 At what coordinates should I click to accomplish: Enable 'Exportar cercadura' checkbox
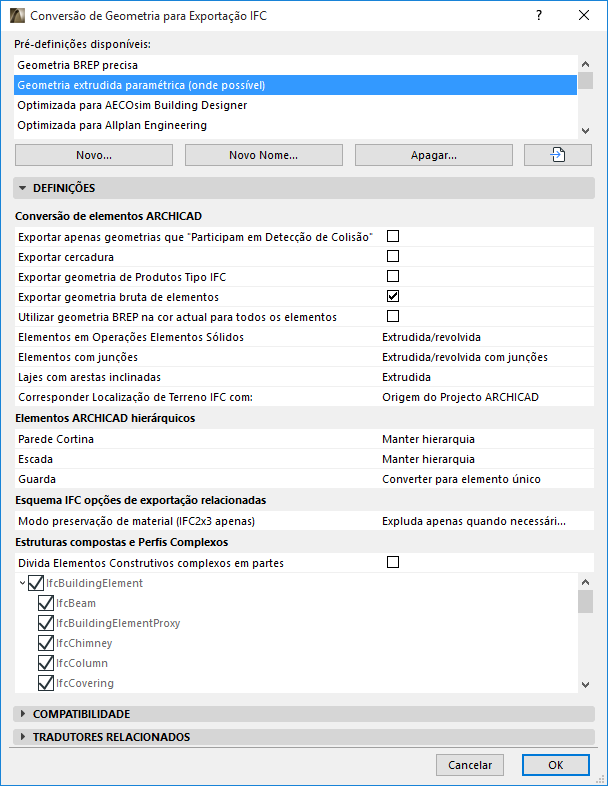point(393,256)
